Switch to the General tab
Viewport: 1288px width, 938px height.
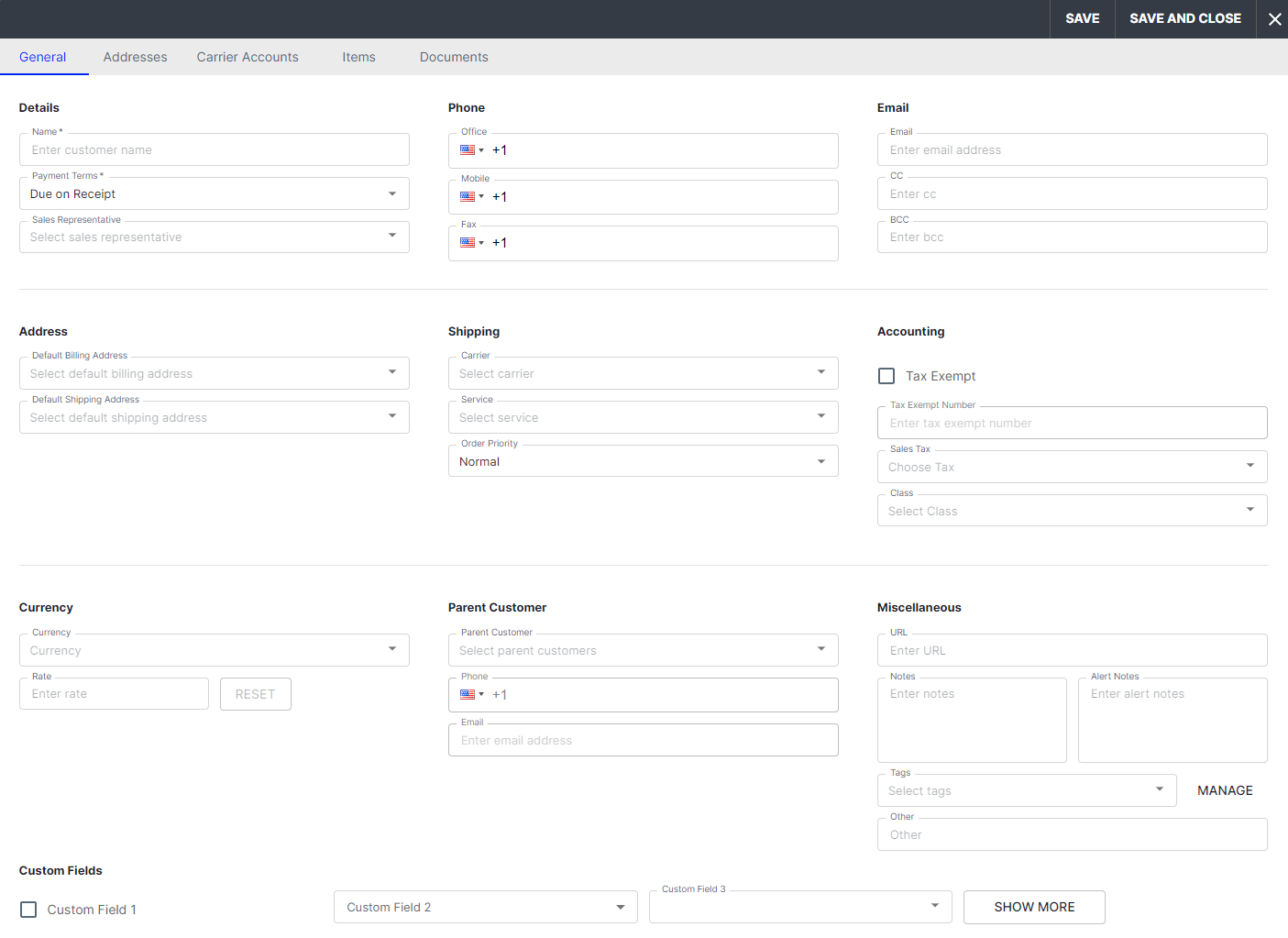[43, 57]
